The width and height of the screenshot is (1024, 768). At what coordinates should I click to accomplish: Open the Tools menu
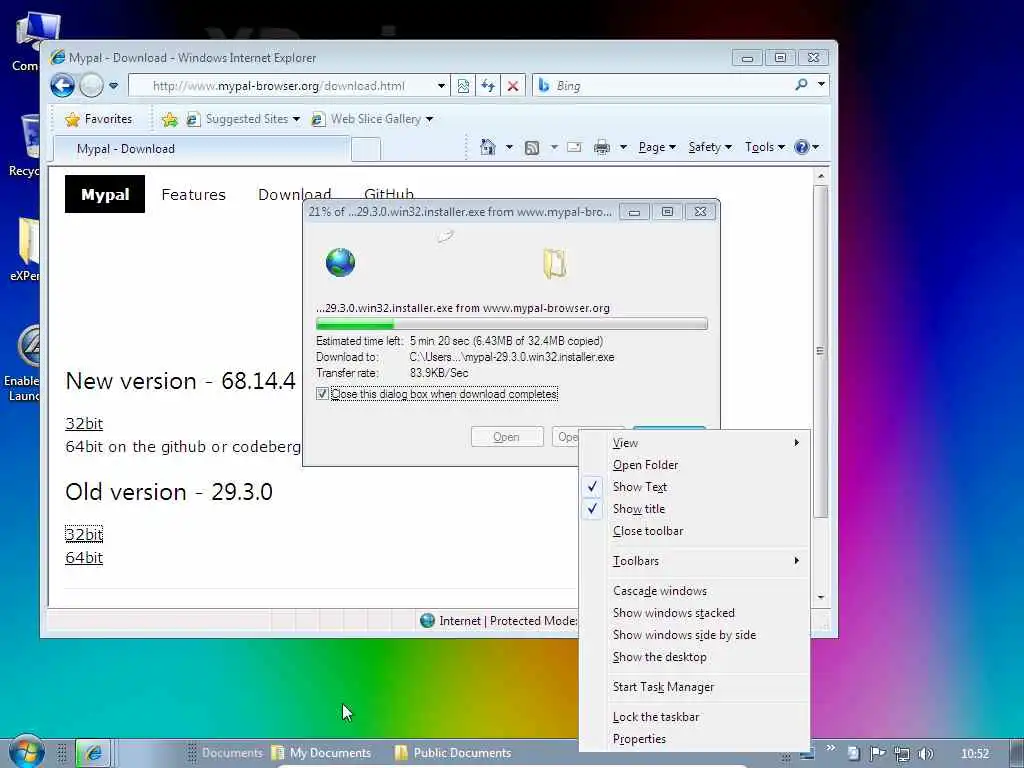(765, 147)
